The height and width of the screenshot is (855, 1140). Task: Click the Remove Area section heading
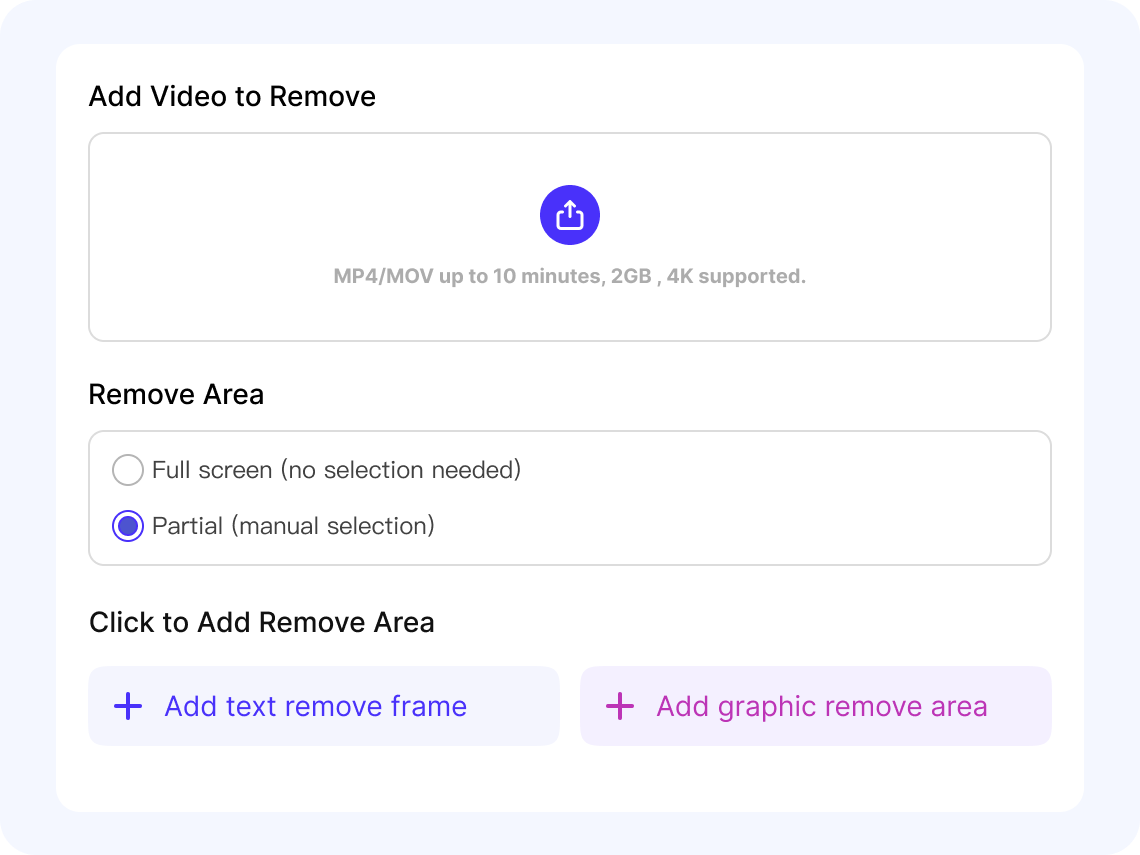[176, 394]
